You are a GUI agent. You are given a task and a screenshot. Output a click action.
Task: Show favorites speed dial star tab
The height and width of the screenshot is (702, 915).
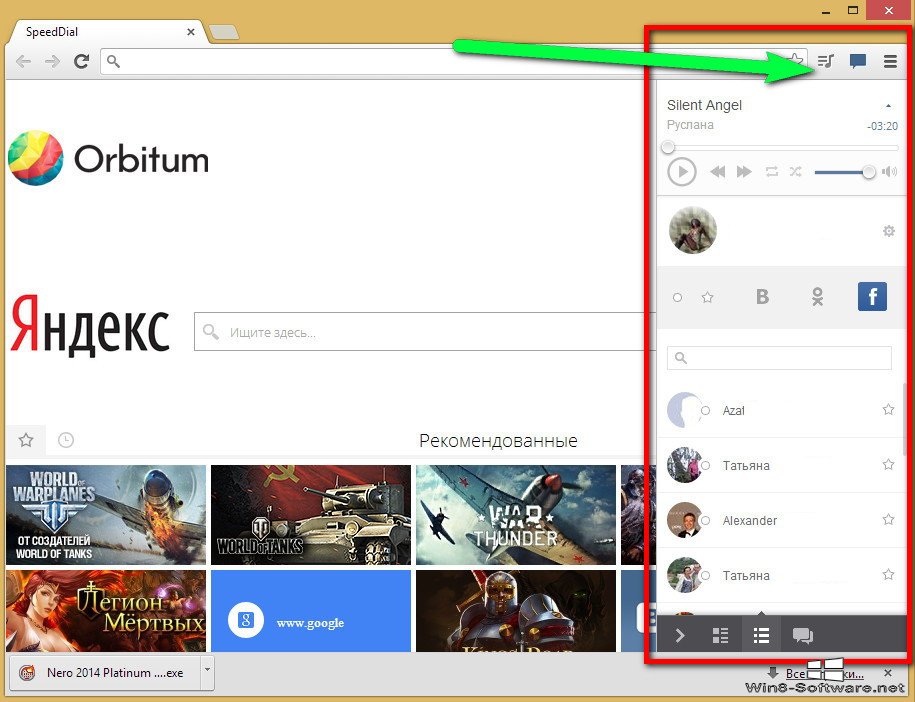pyautogui.click(x=26, y=440)
